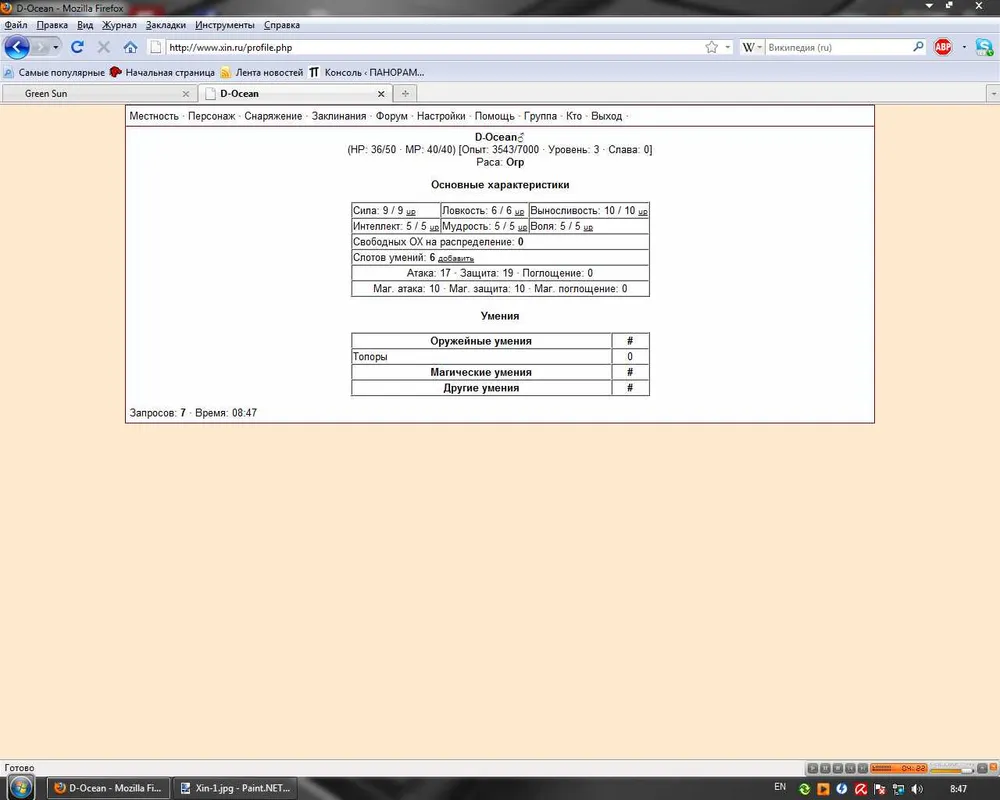Click the Местность page link

(x=154, y=116)
